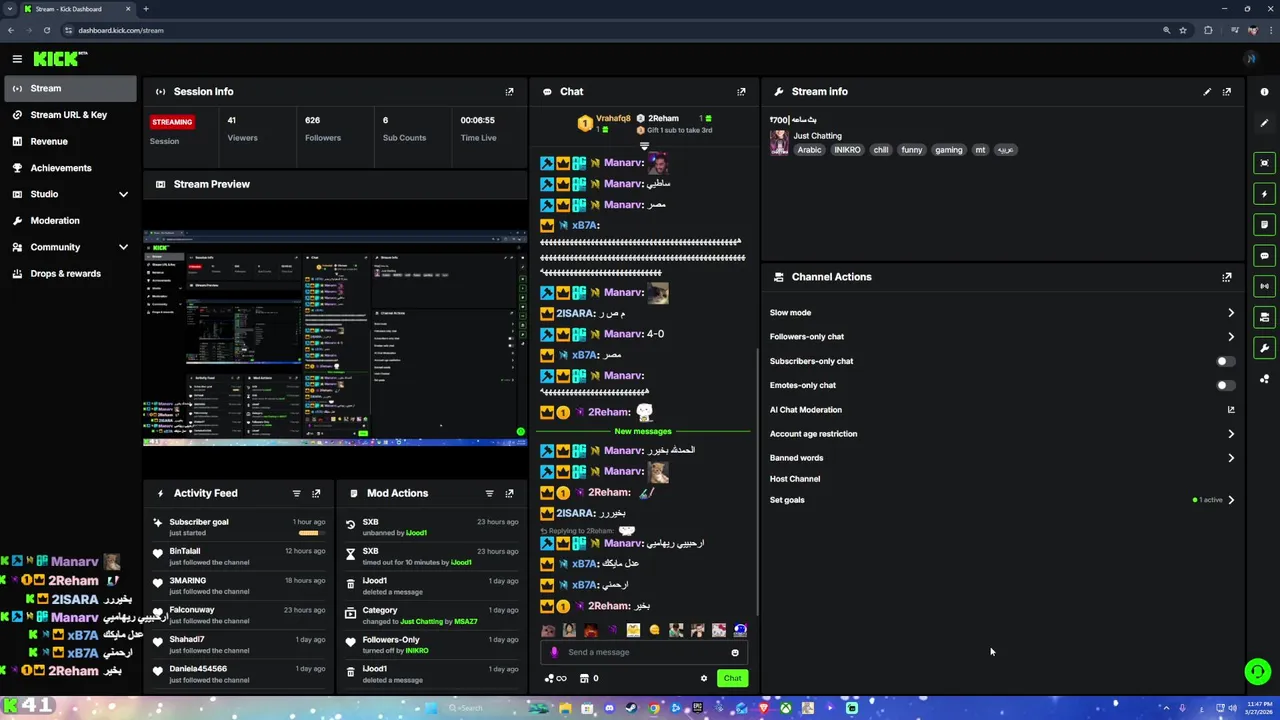Toggle Emotes-only chat switch

pos(1225,385)
